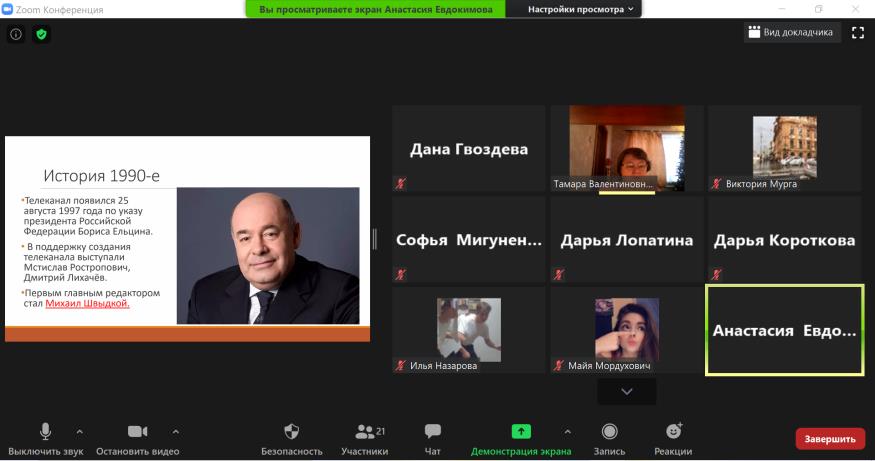Click the muted mic icon beside Илья Назарова
The width and height of the screenshot is (875, 461).
click(x=401, y=366)
